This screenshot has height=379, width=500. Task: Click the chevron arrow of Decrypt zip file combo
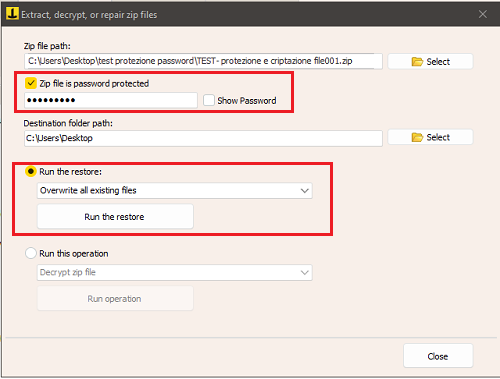[304, 273]
